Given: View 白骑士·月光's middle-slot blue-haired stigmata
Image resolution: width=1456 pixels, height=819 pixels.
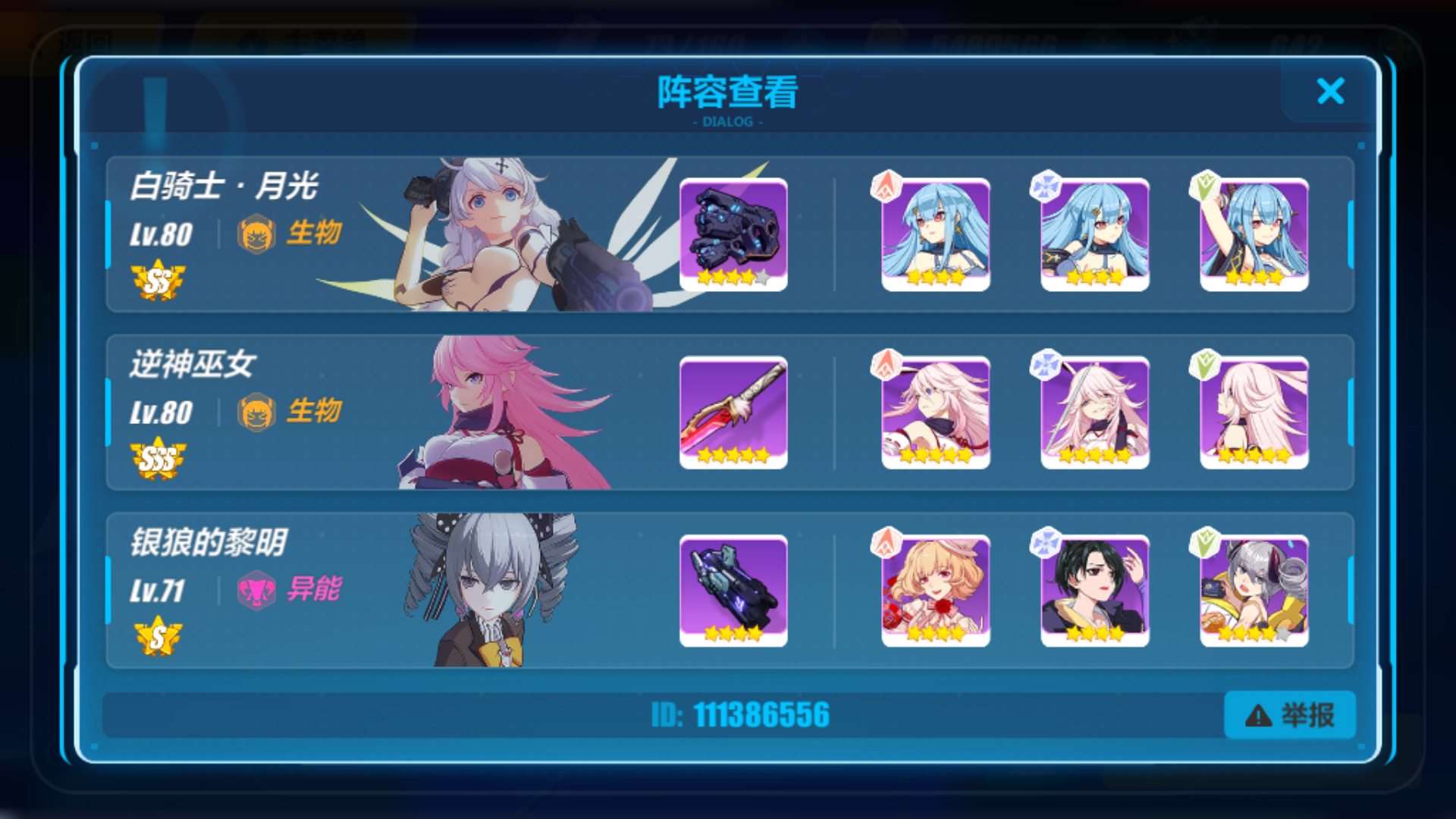Looking at the screenshot, I should point(1094,234).
